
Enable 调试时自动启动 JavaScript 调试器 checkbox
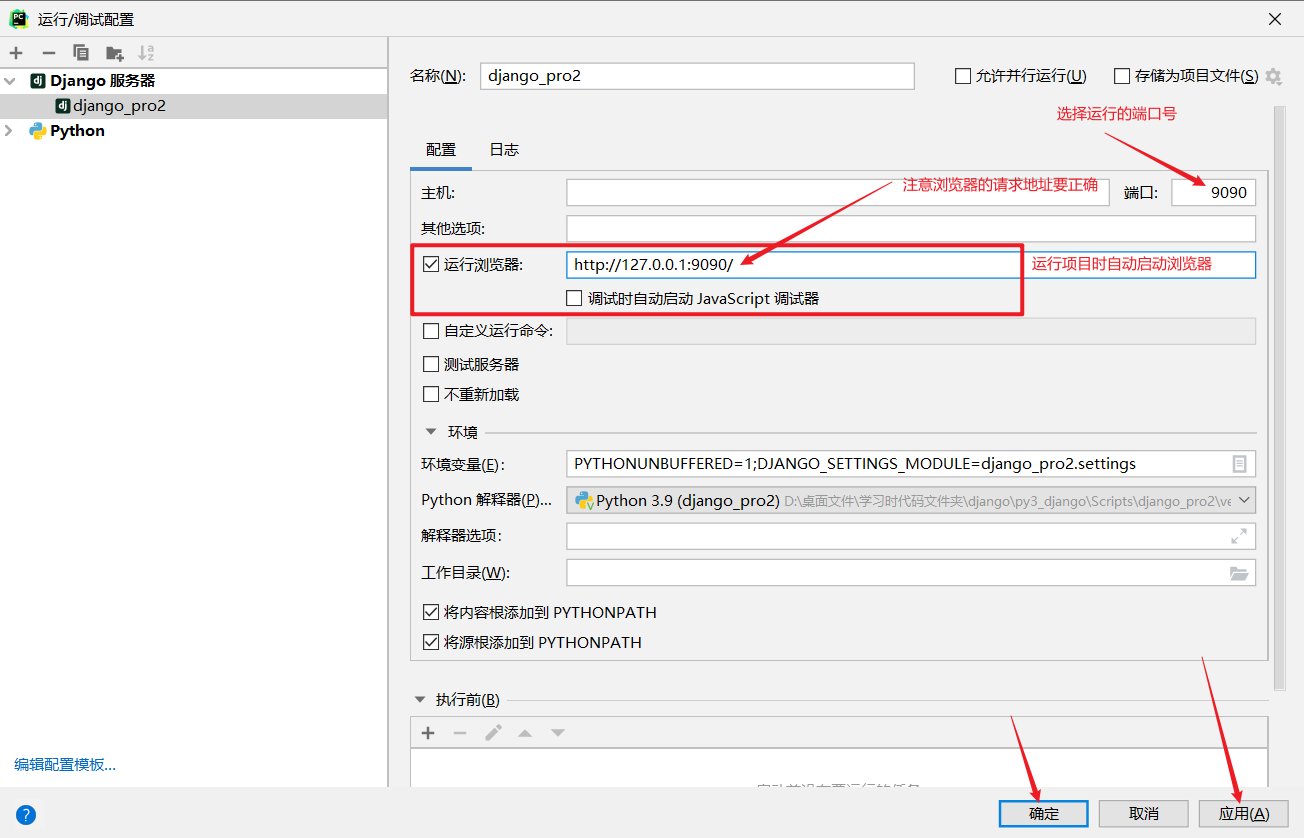pyautogui.click(x=574, y=298)
